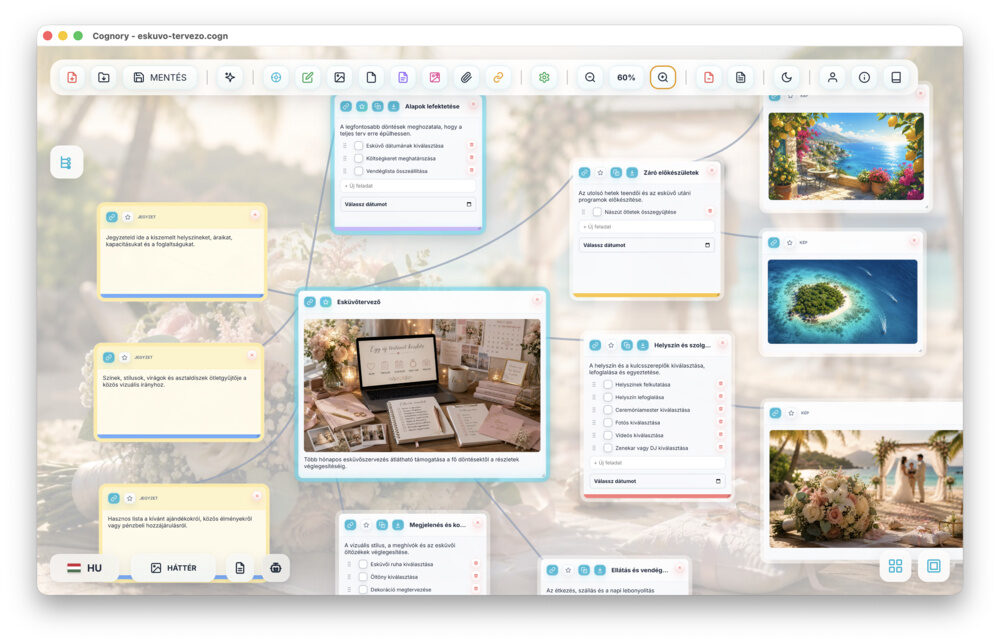The height and width of the screenshot is (644, 1000).
Task: Click document icon next to HÁTTÉR
Action: point(240,567)
